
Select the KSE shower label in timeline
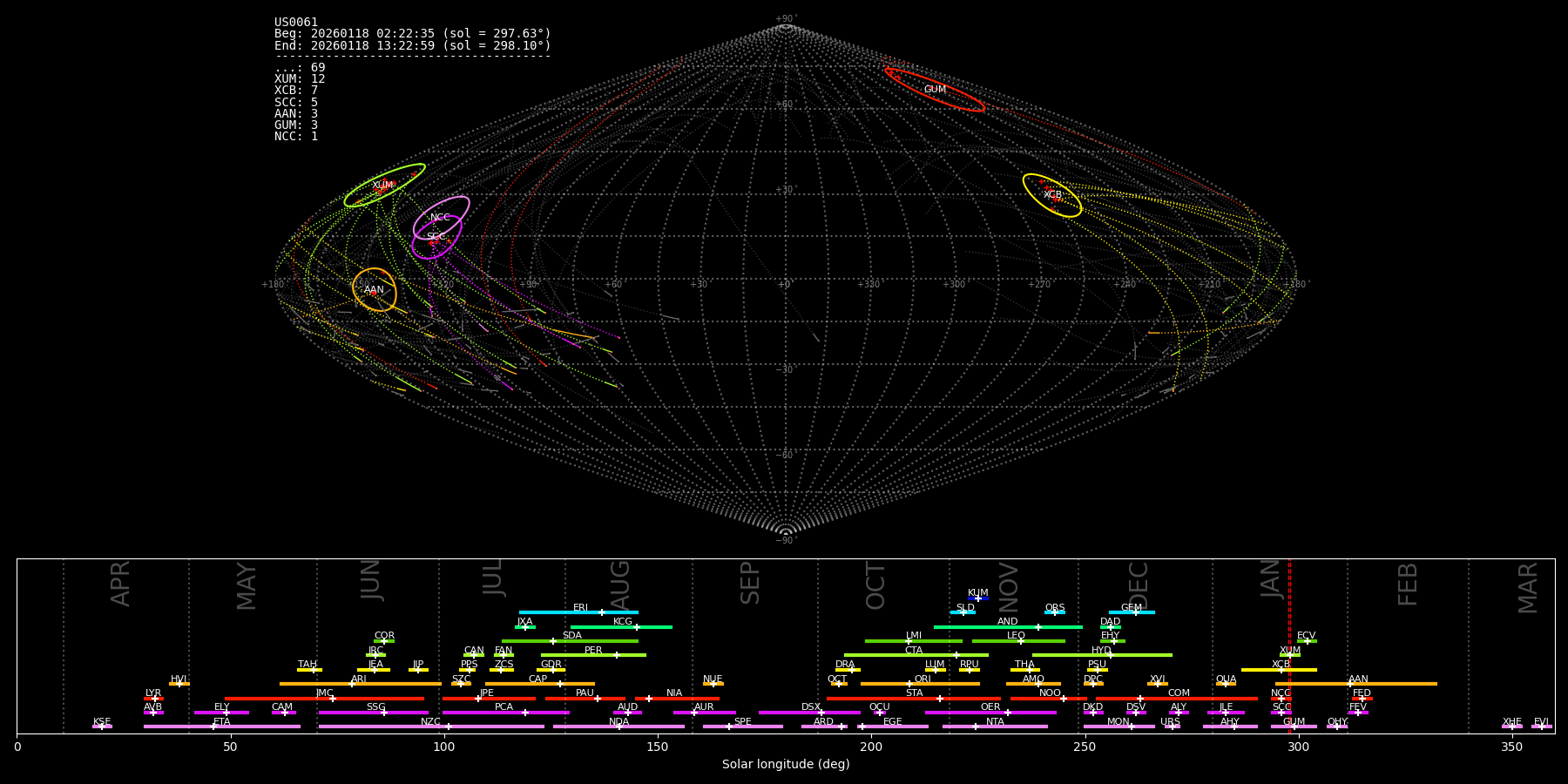click(x=102, y=721)
